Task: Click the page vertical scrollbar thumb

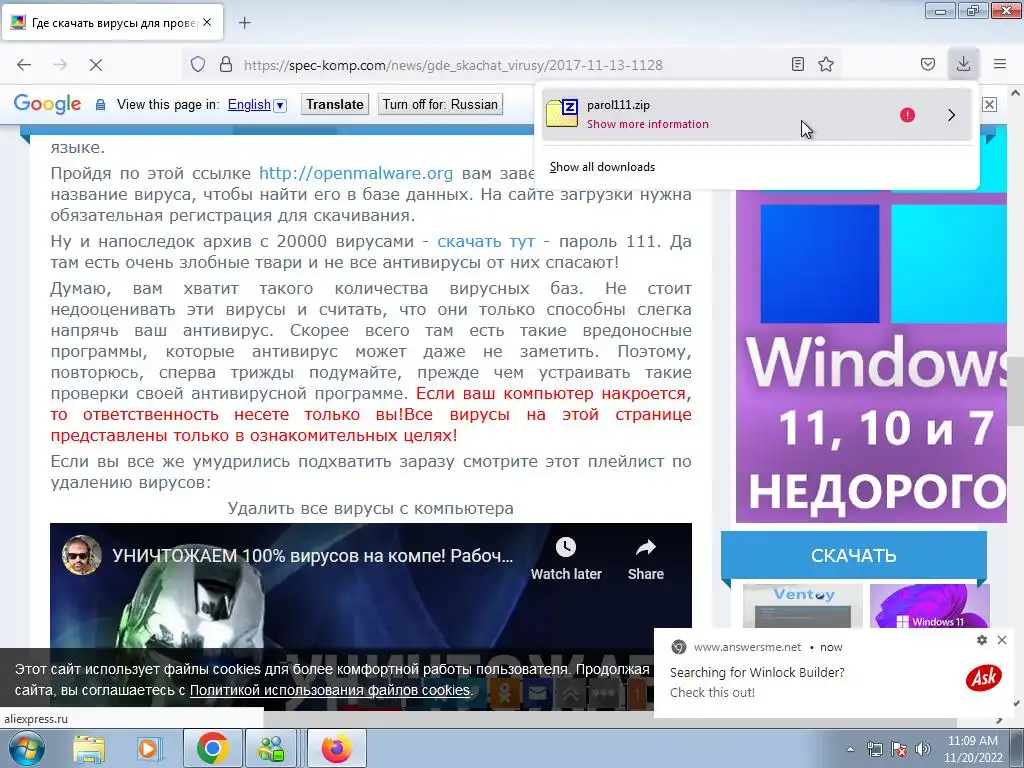Action: tap(1016, 391)
